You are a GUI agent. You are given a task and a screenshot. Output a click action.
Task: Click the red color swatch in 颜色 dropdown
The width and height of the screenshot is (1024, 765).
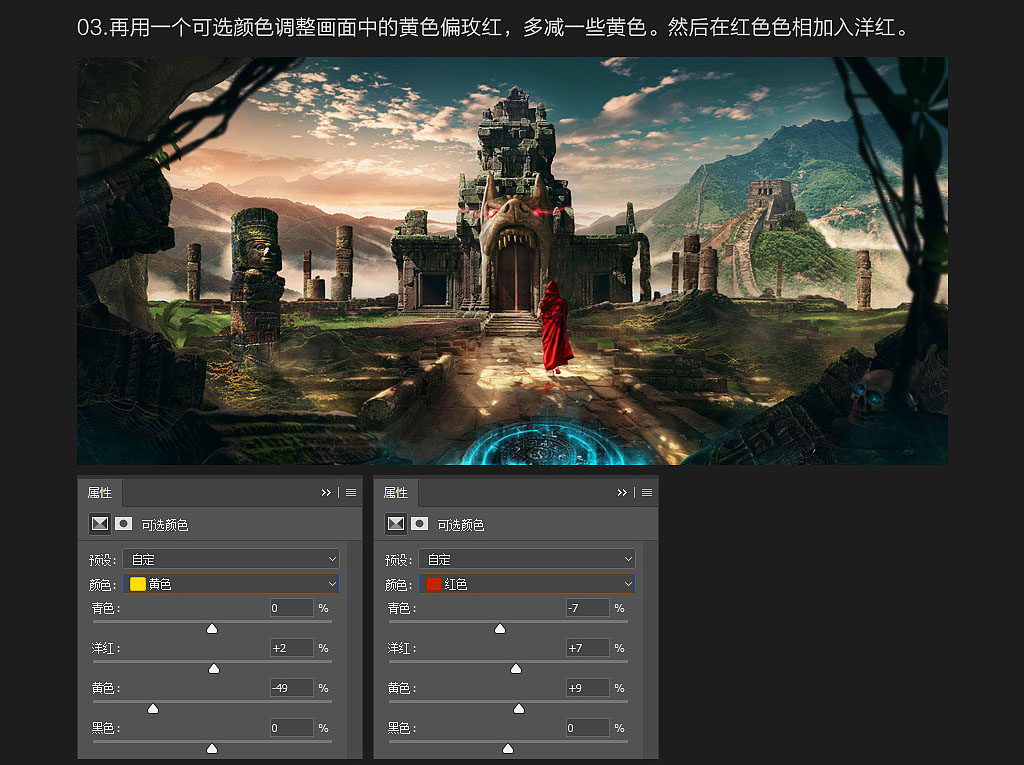(434, 584)
